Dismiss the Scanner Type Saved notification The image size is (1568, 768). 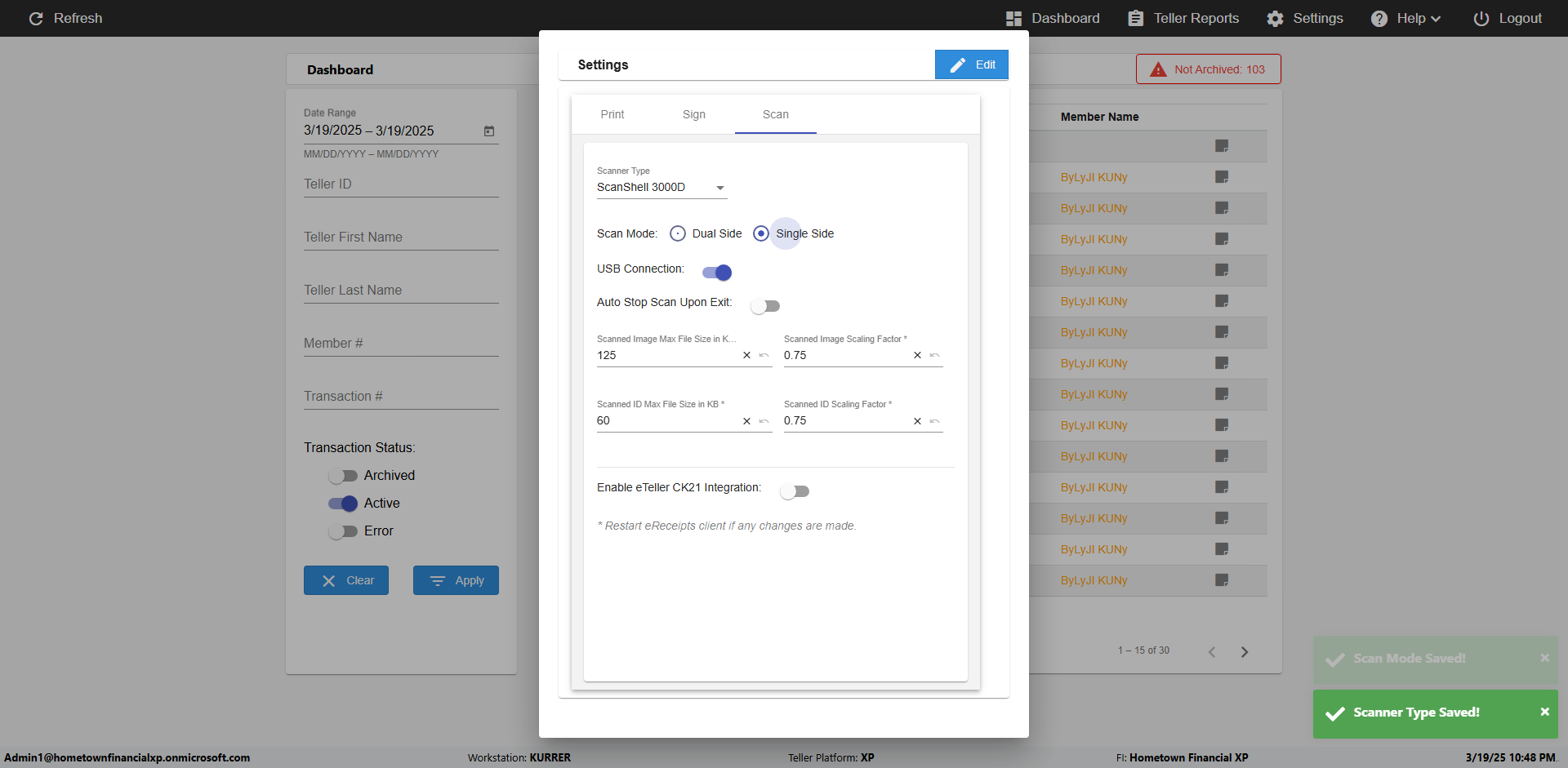pos(1545,712)
